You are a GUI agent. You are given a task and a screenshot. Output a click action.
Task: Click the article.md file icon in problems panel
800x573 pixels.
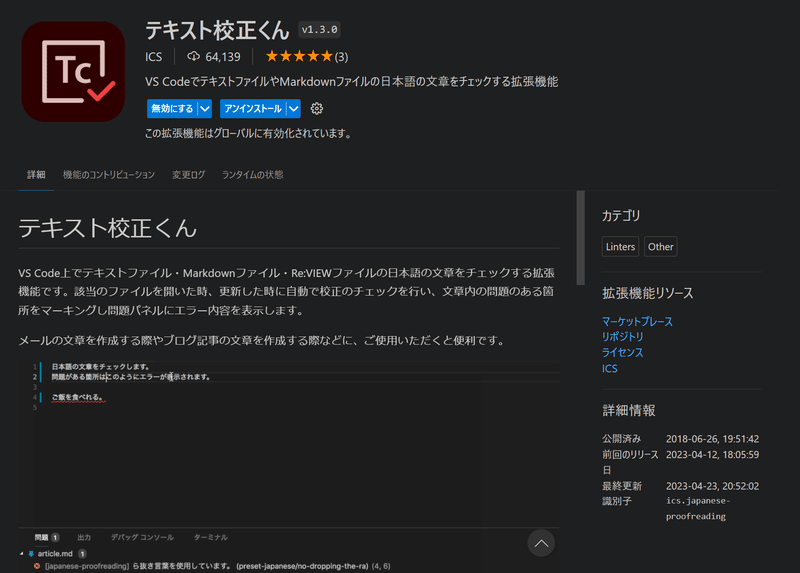31,554
